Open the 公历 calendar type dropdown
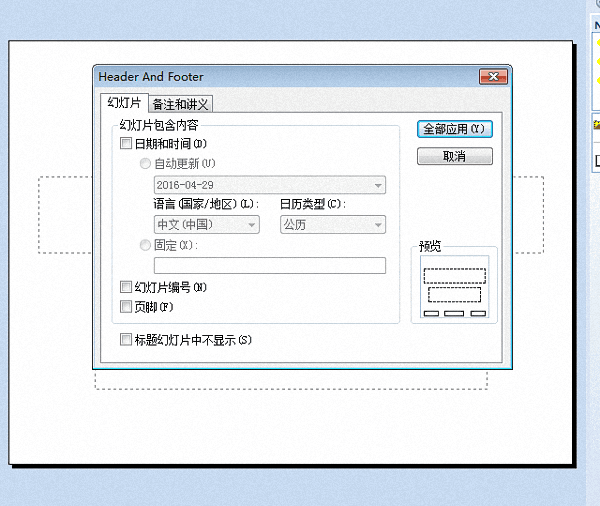 pos(332,225)
